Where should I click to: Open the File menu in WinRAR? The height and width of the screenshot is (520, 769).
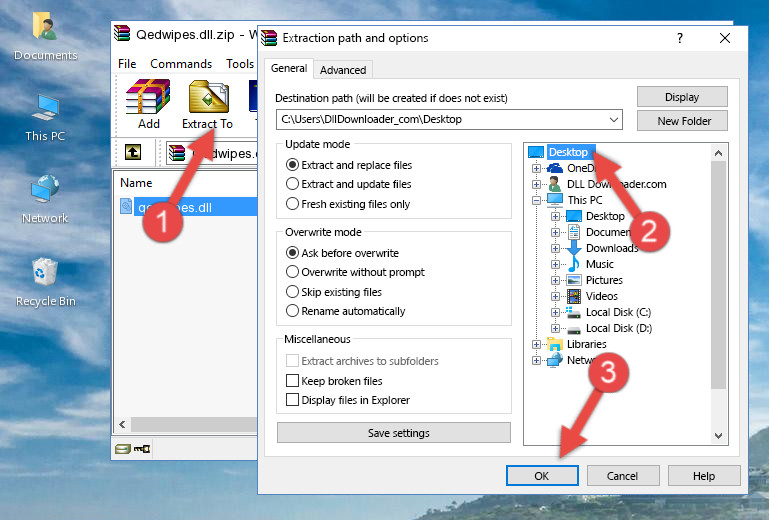pyautogui.click(x=127, y=64)
